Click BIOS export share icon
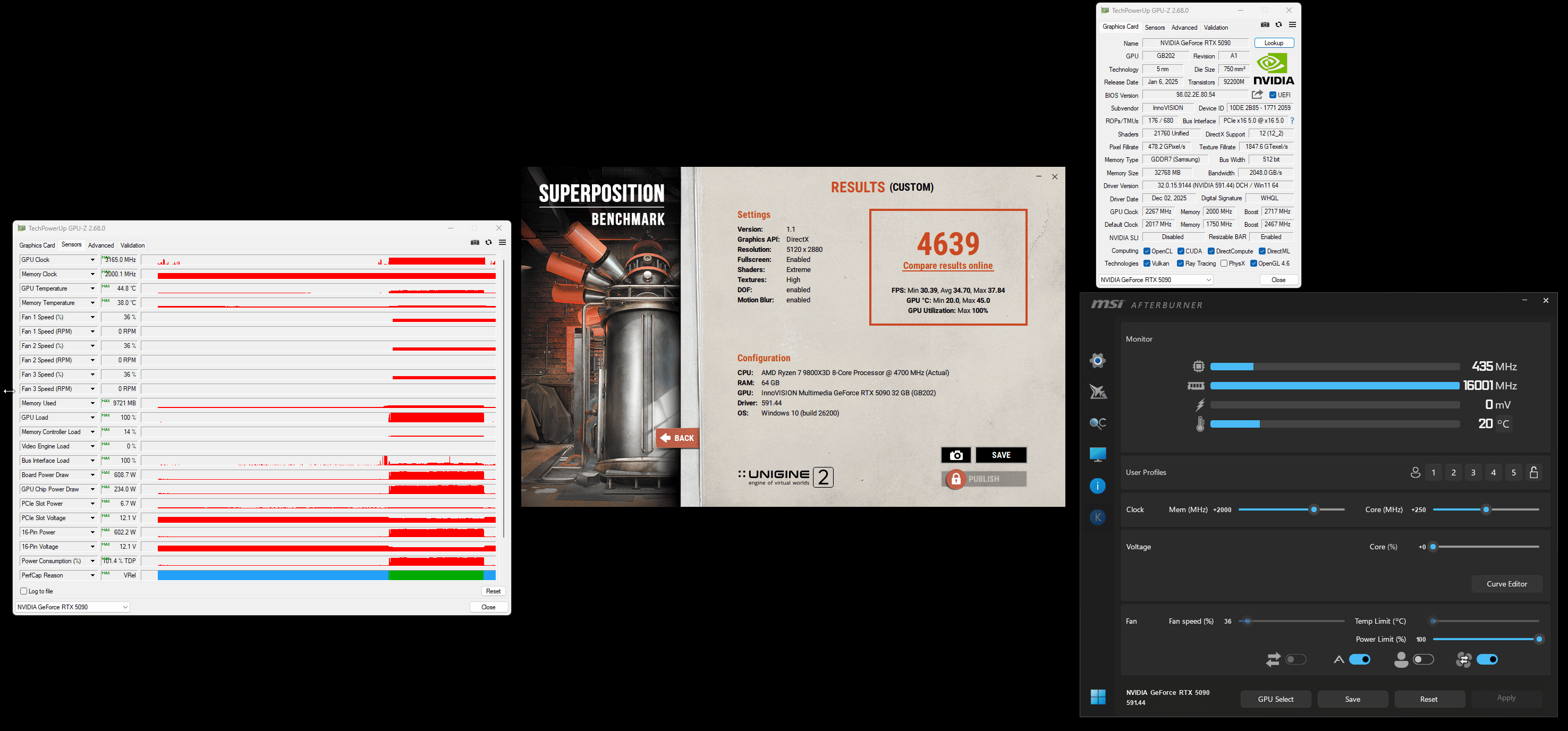The image size is (1568, 731). [x=1257, y=95]
